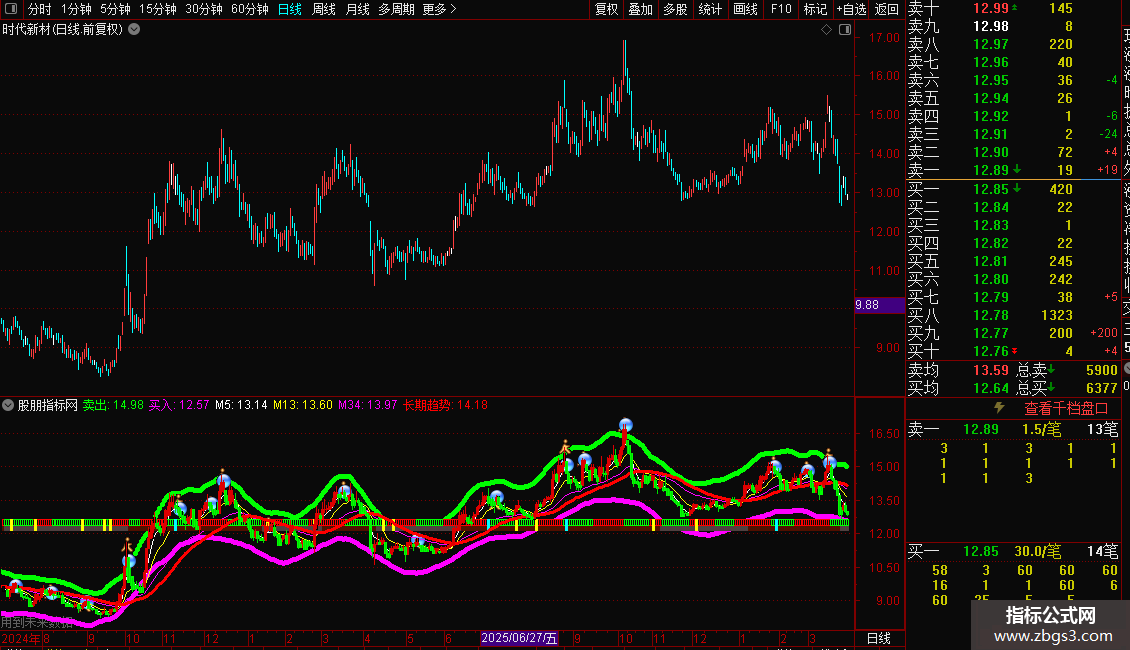Screen dimensions: 1130x650
Task: Click the 2024年 label on the time axis
Action: [x=21, y=638]
